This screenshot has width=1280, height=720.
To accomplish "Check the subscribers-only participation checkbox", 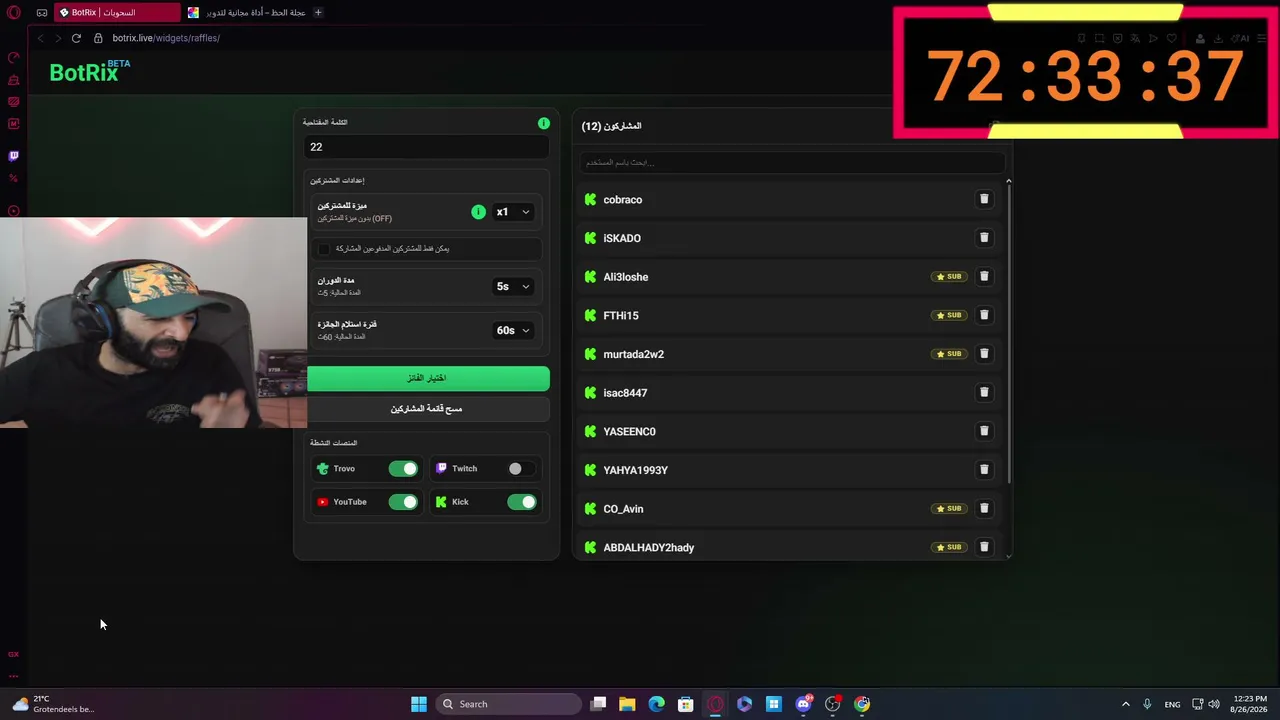I will tap(323, 248).
